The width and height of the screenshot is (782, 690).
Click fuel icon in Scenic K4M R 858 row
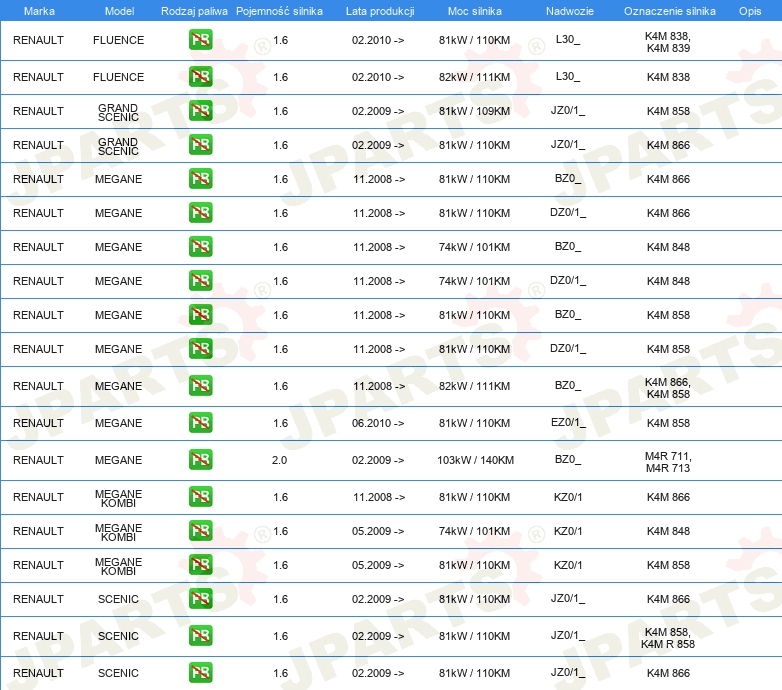pos(200,636)
